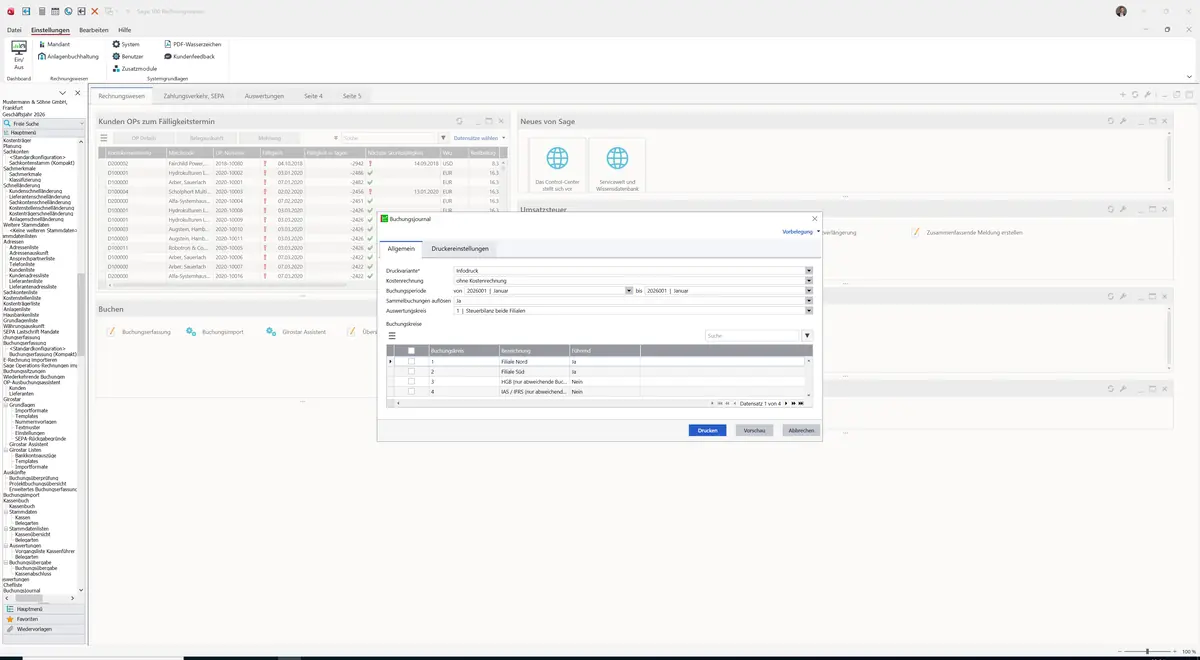Adjust the zoom slider in status bar
Image resolution: width=1200 pixels, height=660 pixels.
(x=1147, y=652)
